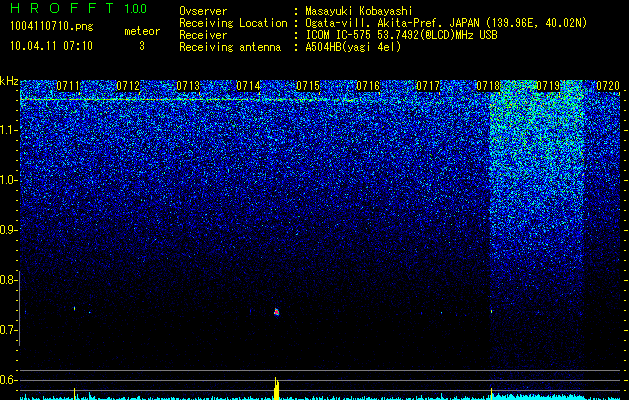The height and width of the screenshot is (400, 629).
Task: Select the ICOM IC-575 53.7492 MHz USB text
Action: coord(401,35)
